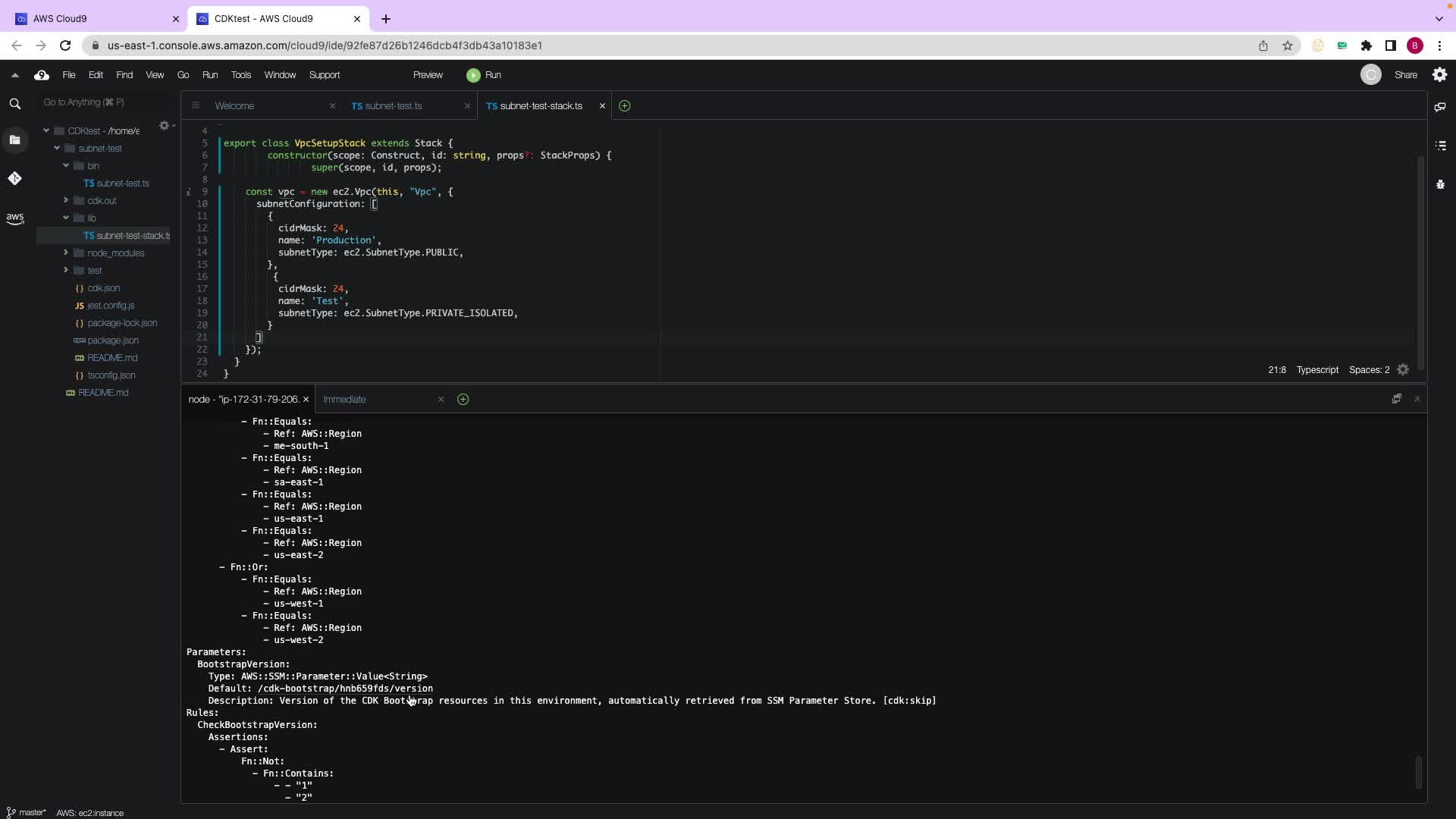Collapse the subnet-test folder
Image resolution: width=1456 pixels, height=819 pixels.
pyautogui.click(x=57, y=149)
